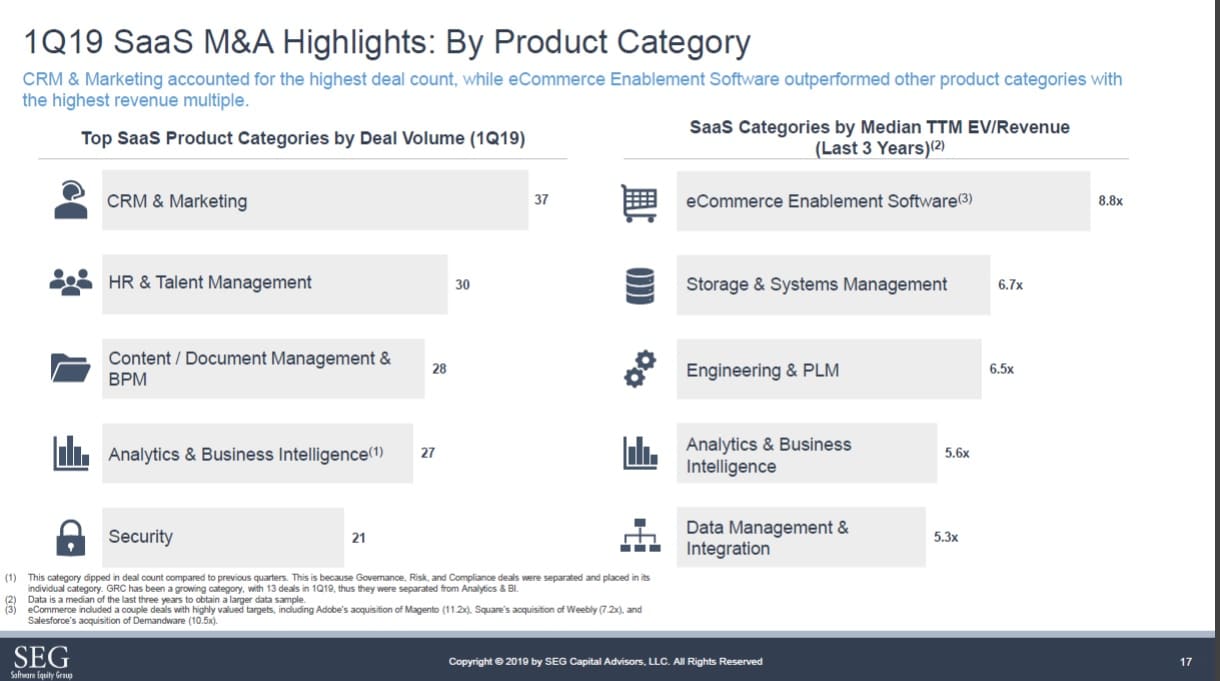The image size is (1220, 681).
Task: Click the Engineering & PLM bar
Action: 828,370
